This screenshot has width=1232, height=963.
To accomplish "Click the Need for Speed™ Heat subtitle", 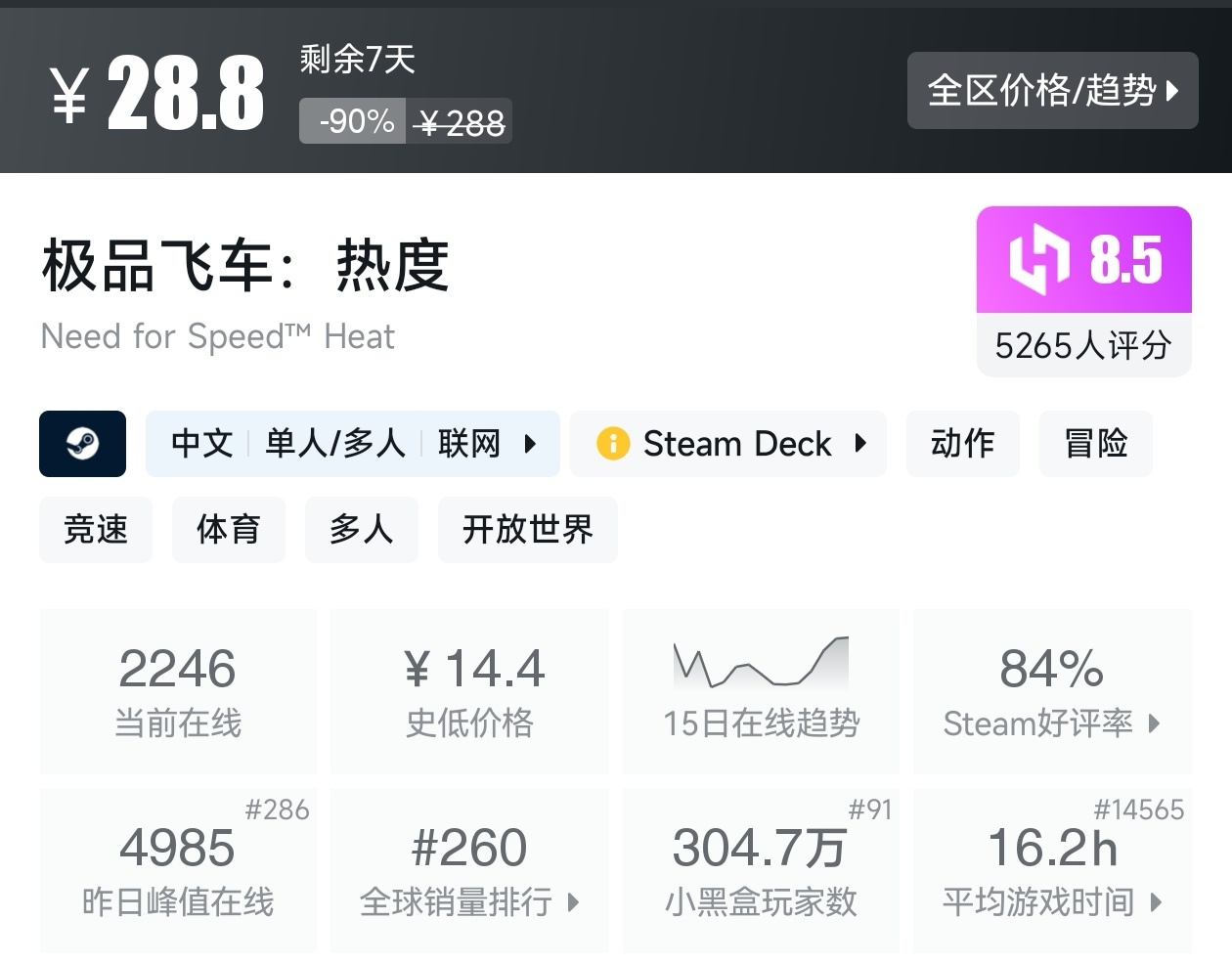I will 218,337.
